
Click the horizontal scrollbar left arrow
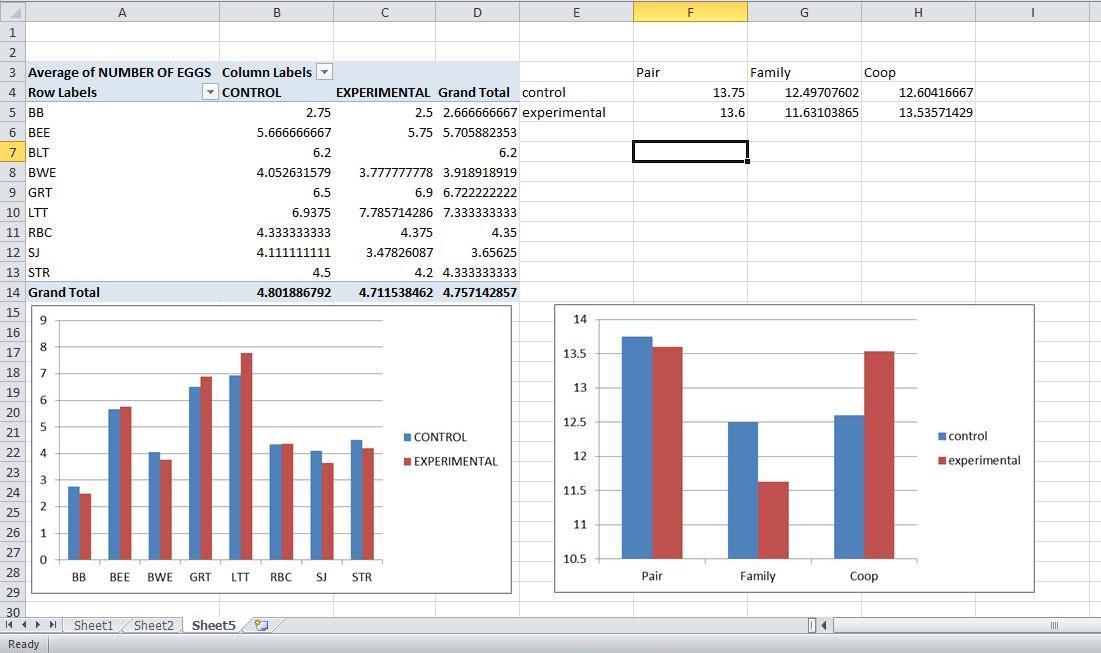[824, 625]
